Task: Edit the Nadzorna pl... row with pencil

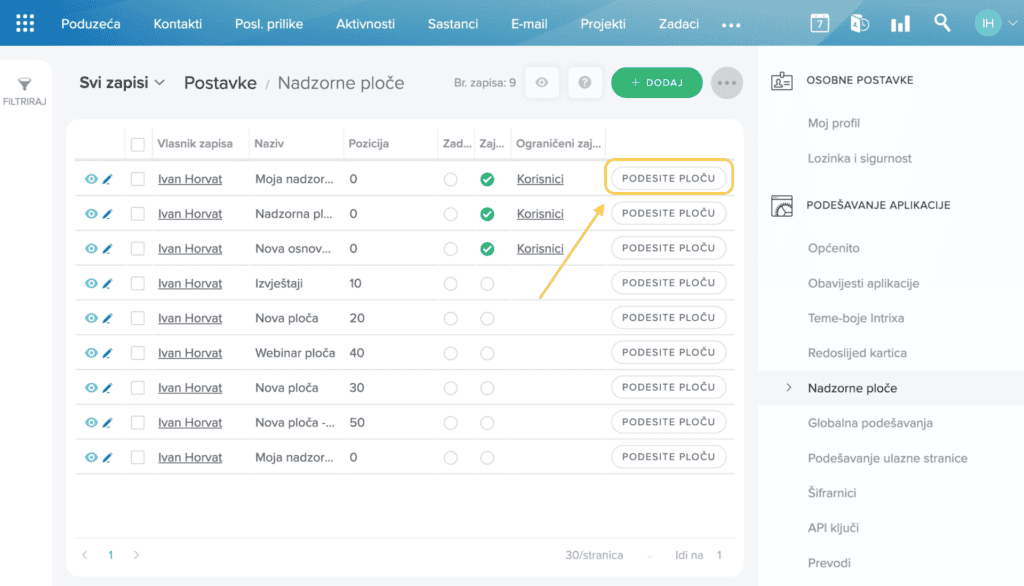Action: [x=108, y=214]
